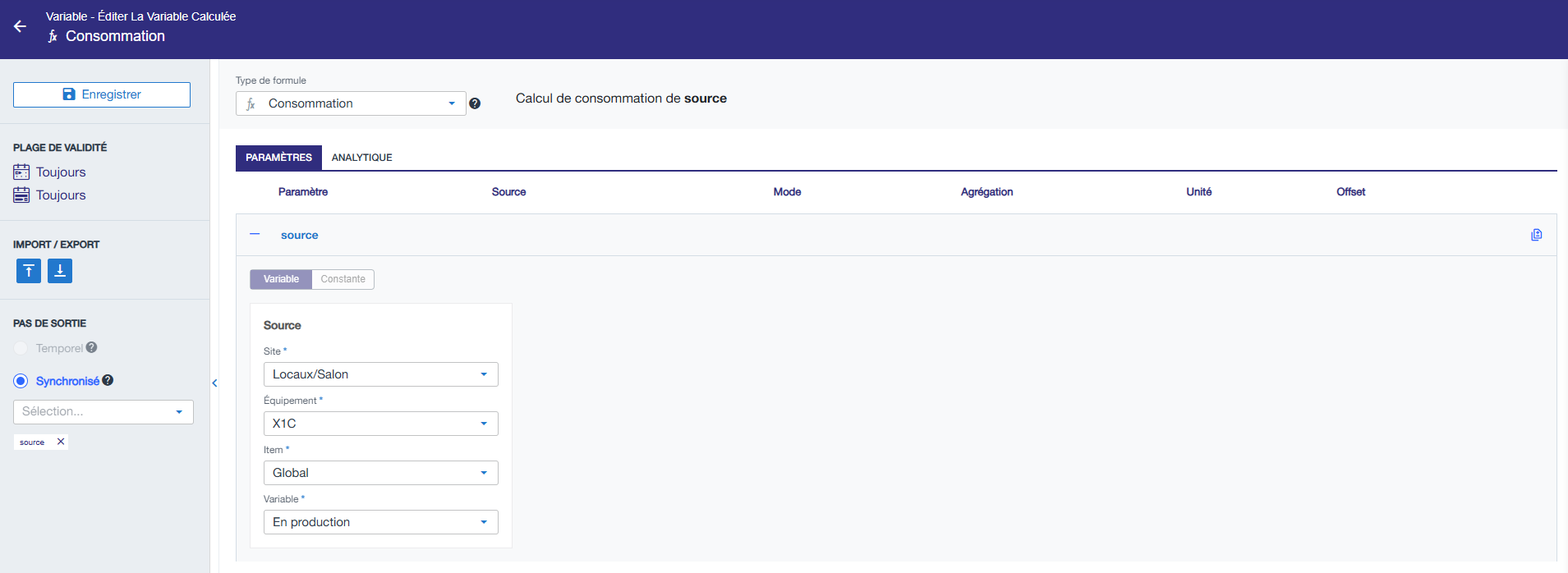Open the Variable dropdown En production
This screenshot has width=1568, height=573.
[x=381, y=522]
